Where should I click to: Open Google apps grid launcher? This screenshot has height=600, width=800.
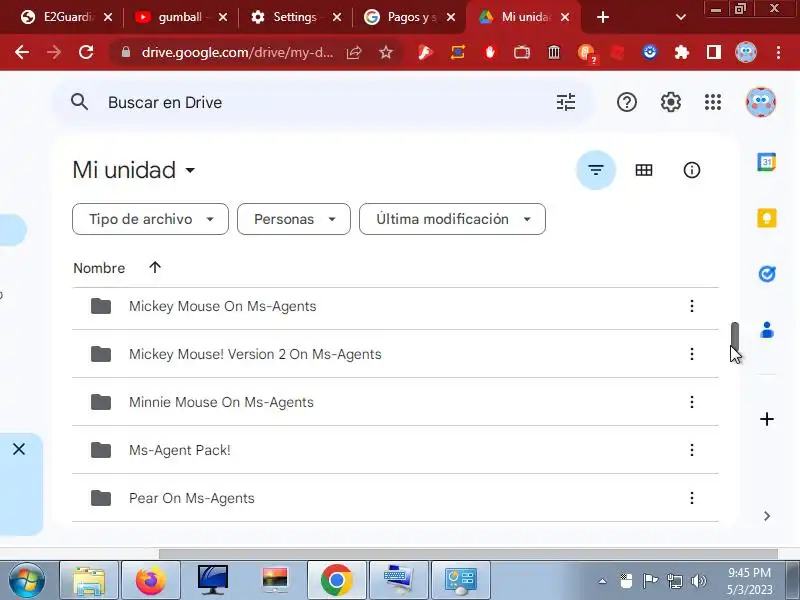[713, 103]
